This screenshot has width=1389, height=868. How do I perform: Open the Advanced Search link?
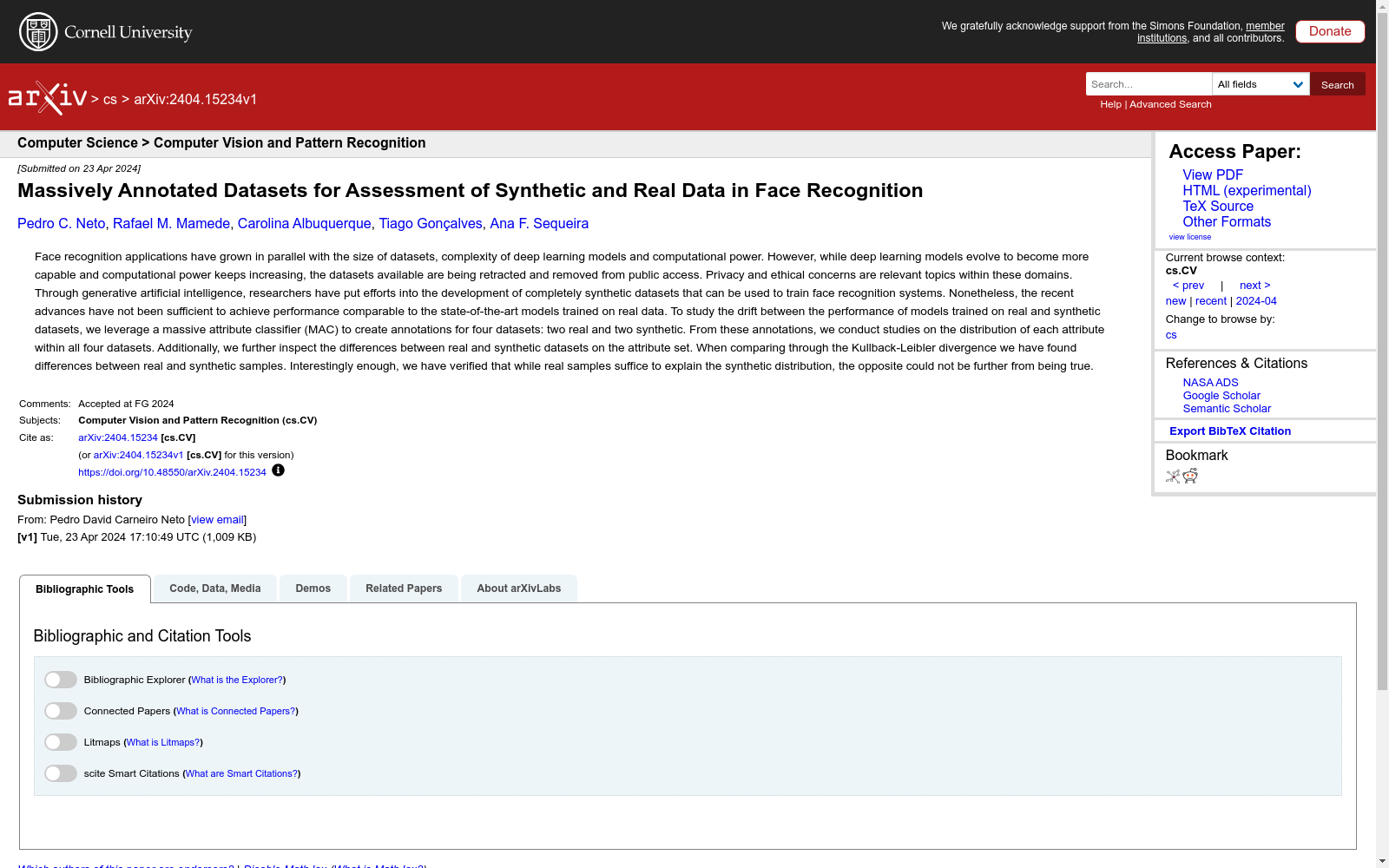[1170, 104]
